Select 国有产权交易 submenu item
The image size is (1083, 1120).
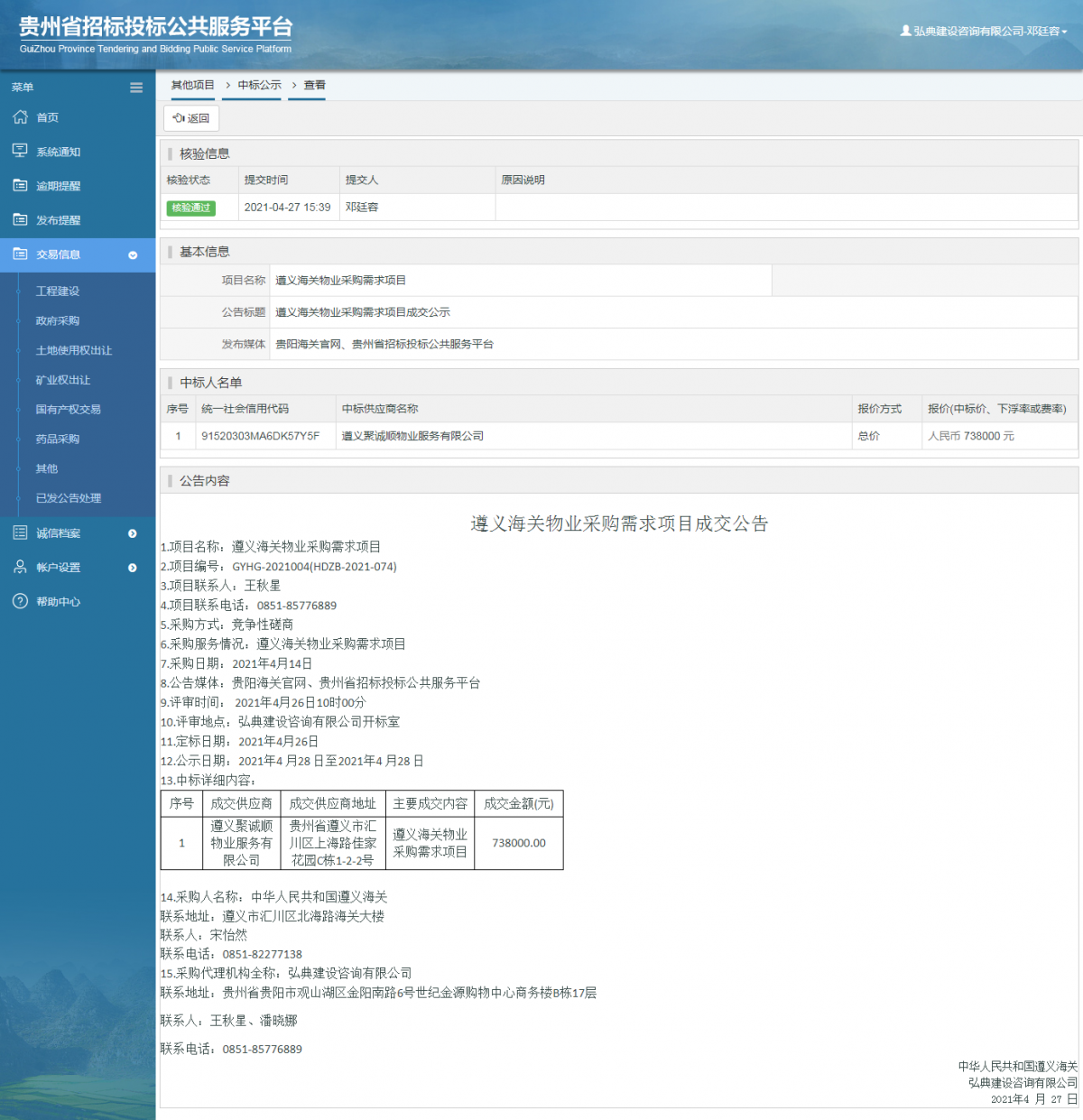click(69, 410)
